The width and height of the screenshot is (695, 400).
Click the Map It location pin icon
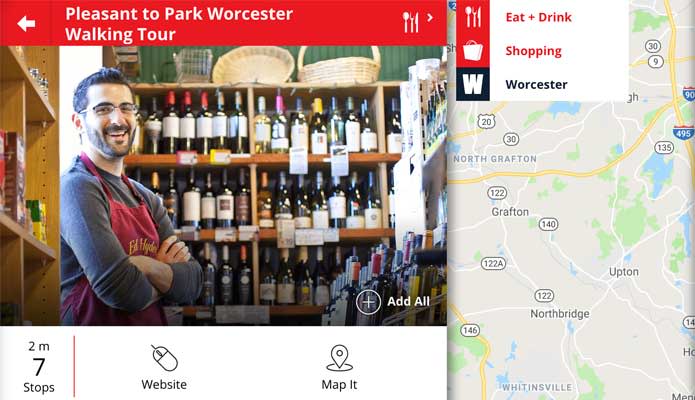point(340,358)
